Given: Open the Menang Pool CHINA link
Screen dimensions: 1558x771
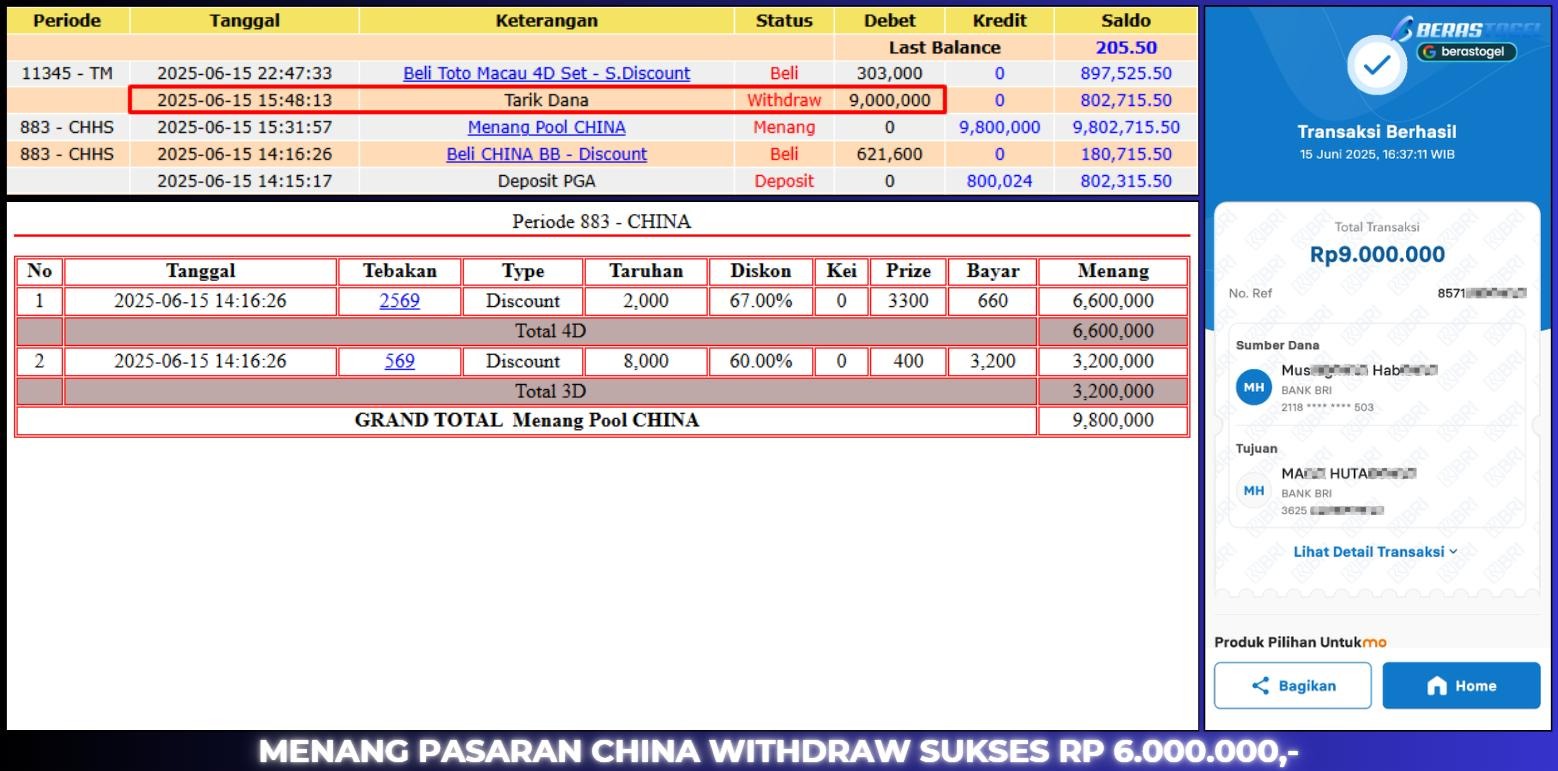Looking at the screenshot, I should (x=546, y=127).
